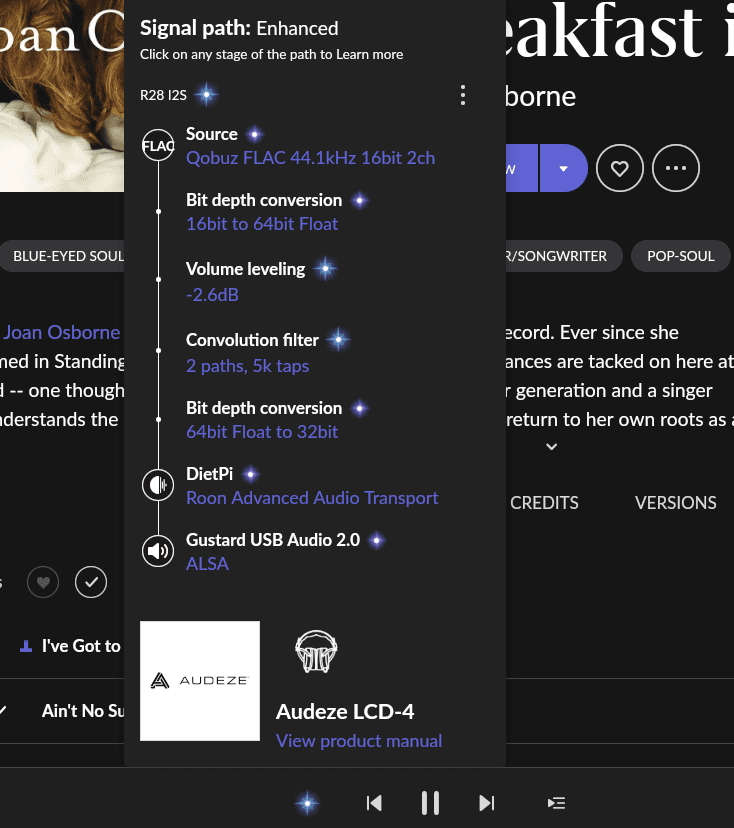Viewport: 734px width, 828px height.
Task: Switch to the CREDITS tab
Action: point(544,503)
